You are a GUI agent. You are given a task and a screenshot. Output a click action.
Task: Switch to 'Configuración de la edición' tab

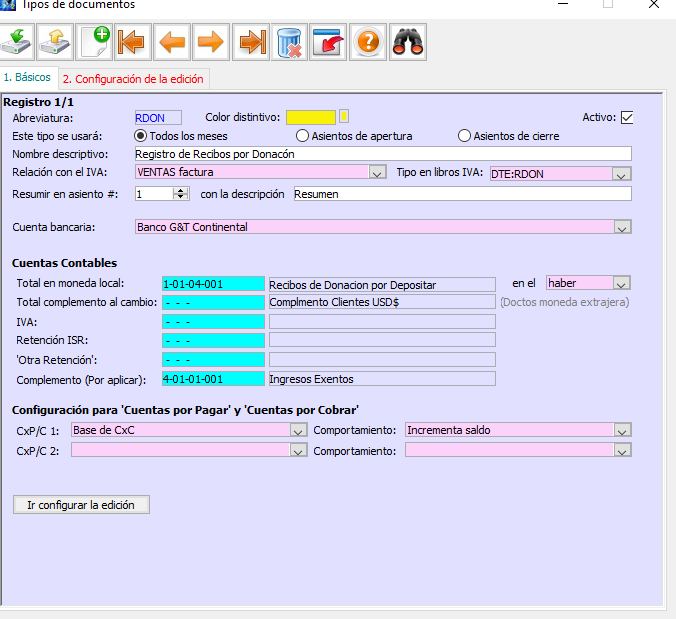(133, 78)
